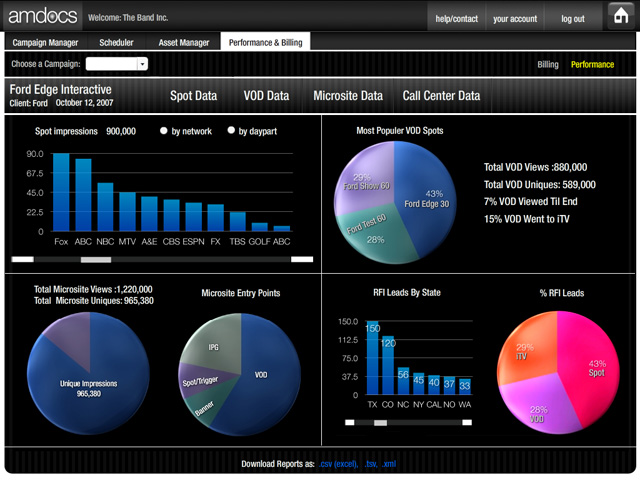Select the Performance & Billing tab
The width and height of the screenshot is (640, 480).
click(265, 42)
